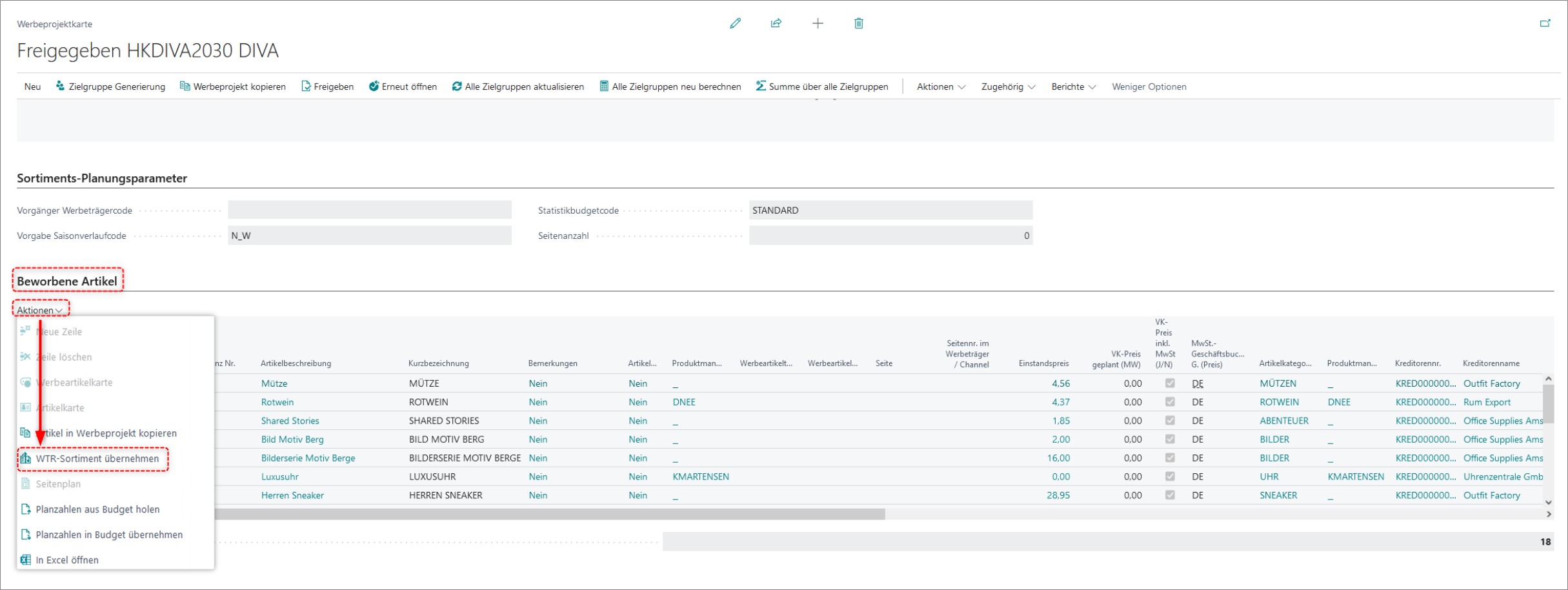Click the Vorgänger Werbeträgercode field

(369, 210)
